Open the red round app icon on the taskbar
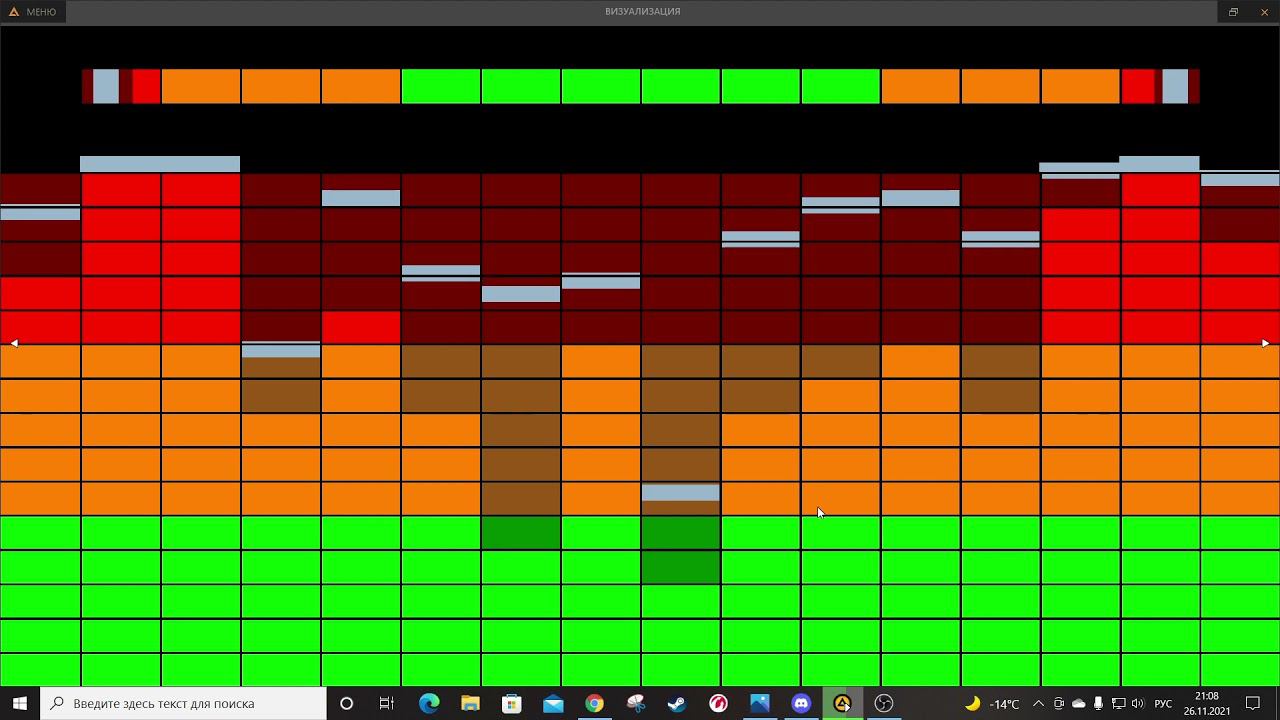This screenshot has width=1280, height=720. (x=718, y=703)
